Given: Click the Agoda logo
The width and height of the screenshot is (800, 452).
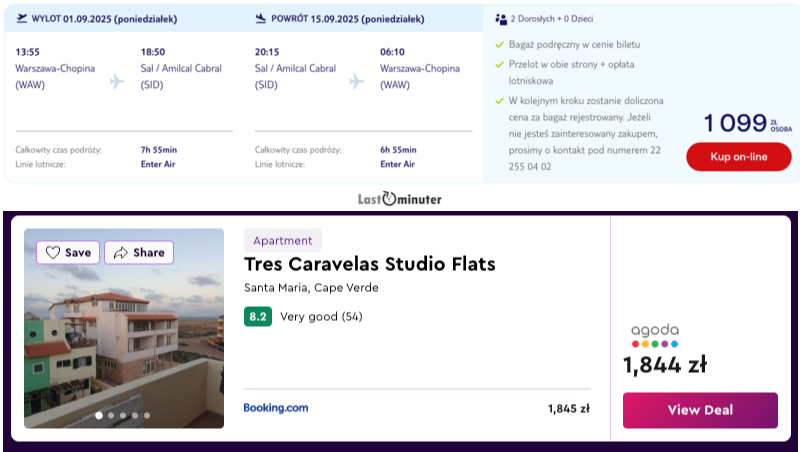Looking at the screenshot, I should (x=655, y=336).
